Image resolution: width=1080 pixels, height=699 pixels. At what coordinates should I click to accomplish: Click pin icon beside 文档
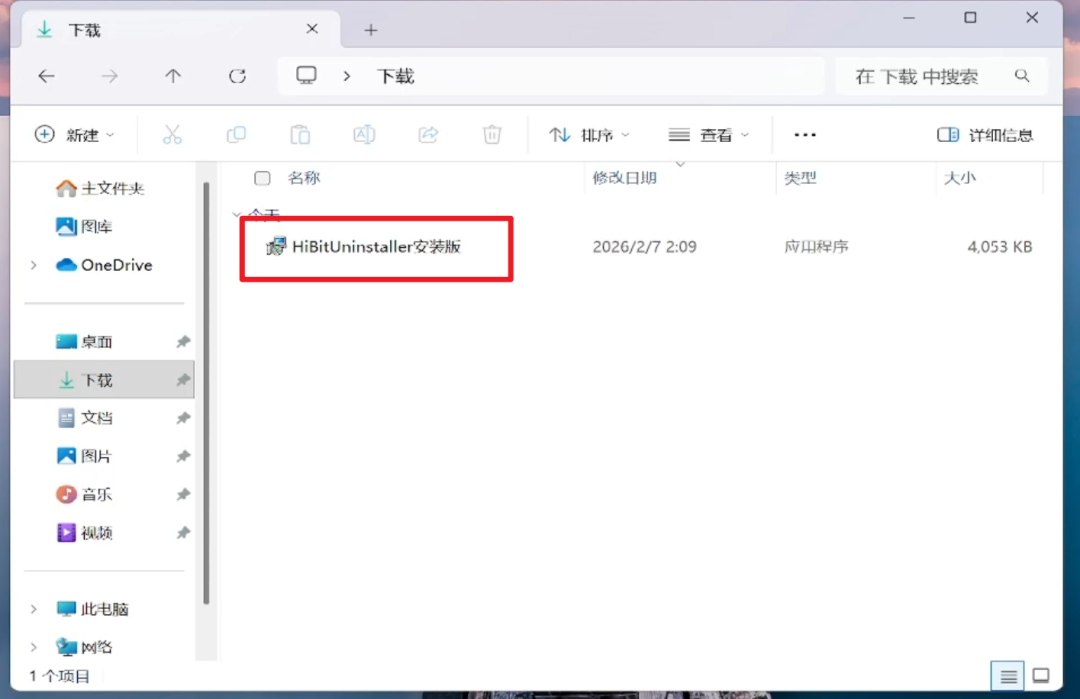pyautogui.click(x=183, y=418)
